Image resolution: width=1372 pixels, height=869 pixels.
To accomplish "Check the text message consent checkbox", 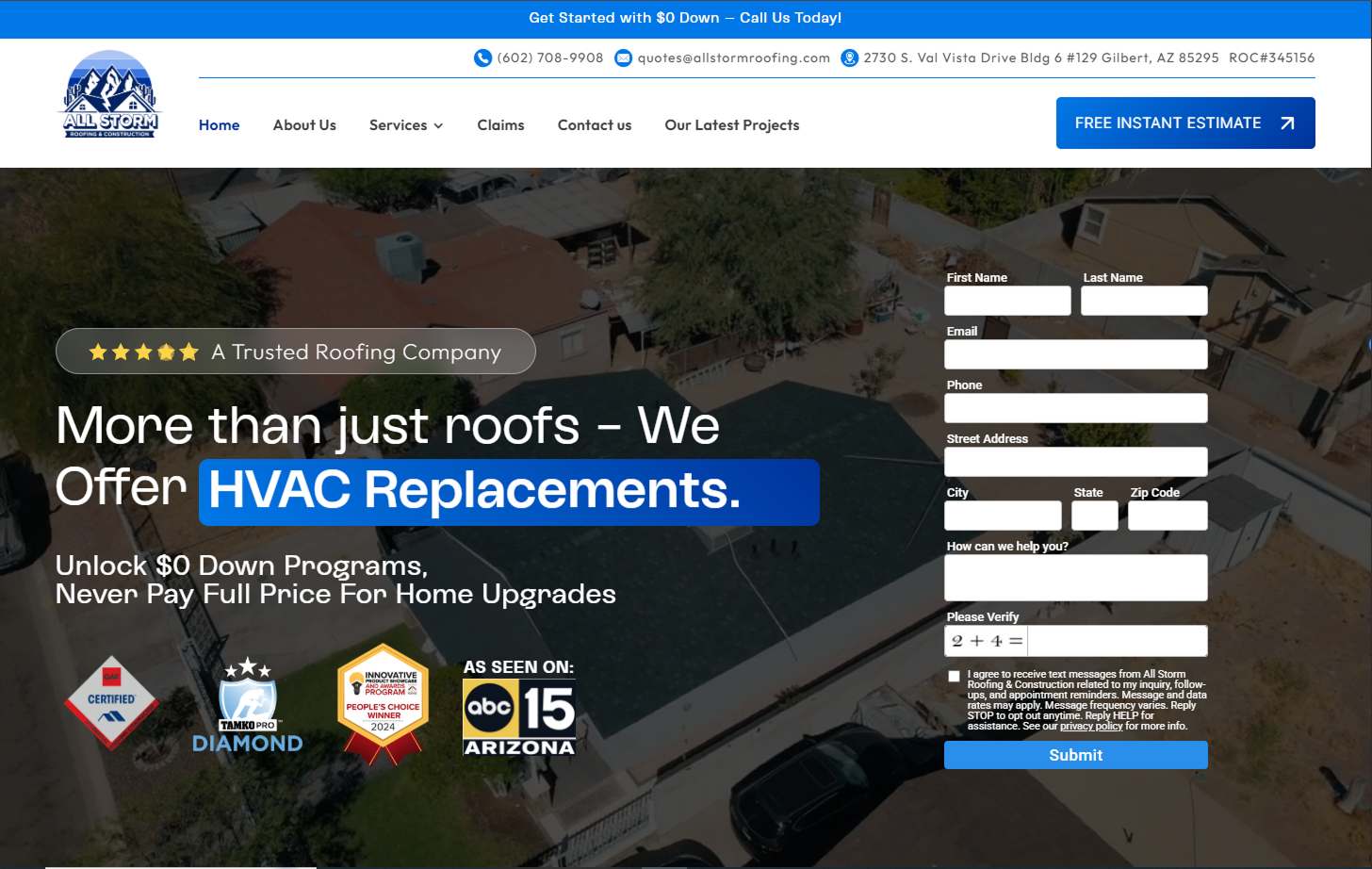I will 954,677.
